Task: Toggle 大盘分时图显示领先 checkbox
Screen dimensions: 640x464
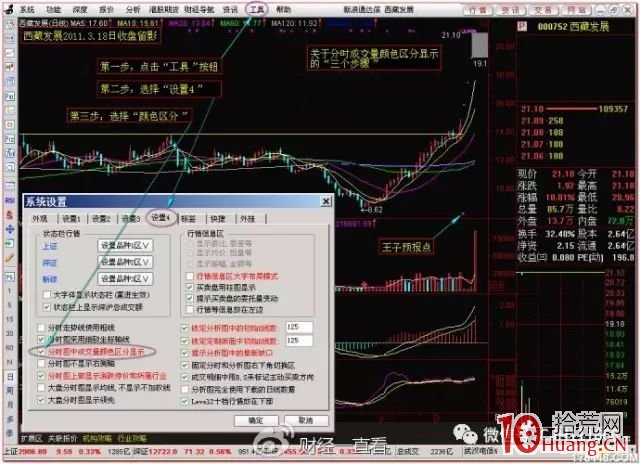Action: [41, 400]
